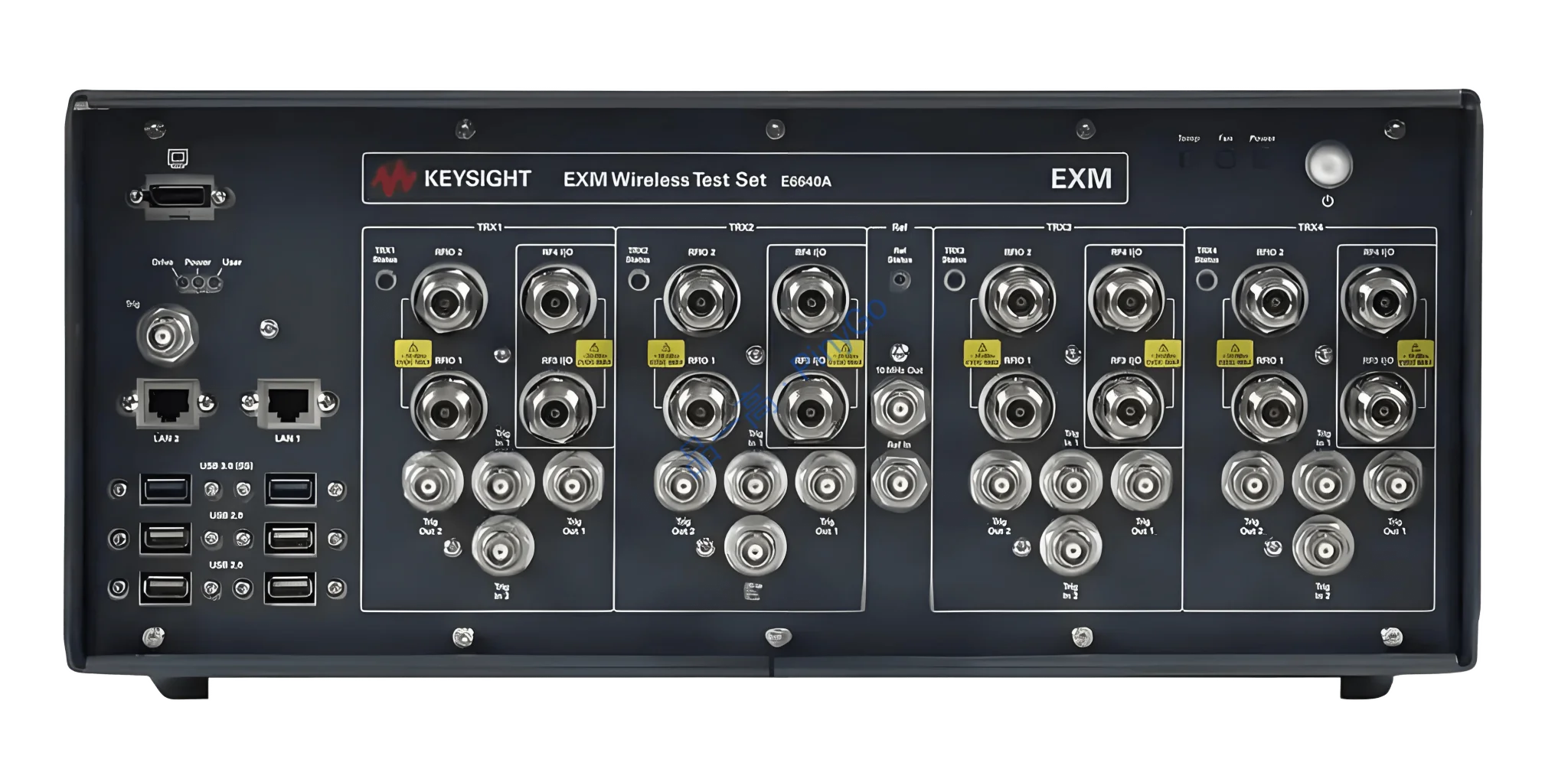1568x769 pixels.
Task: Click the TRX4 Status LED
Action: coord(1207,281)
